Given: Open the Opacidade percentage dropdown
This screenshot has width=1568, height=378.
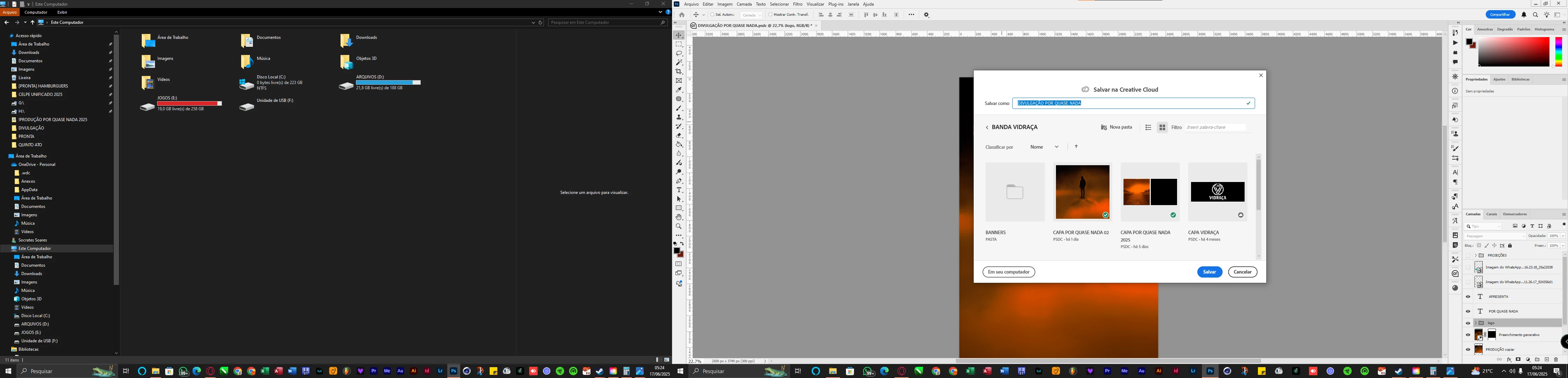Looking at the screenshot, I should coord(1562,236).
